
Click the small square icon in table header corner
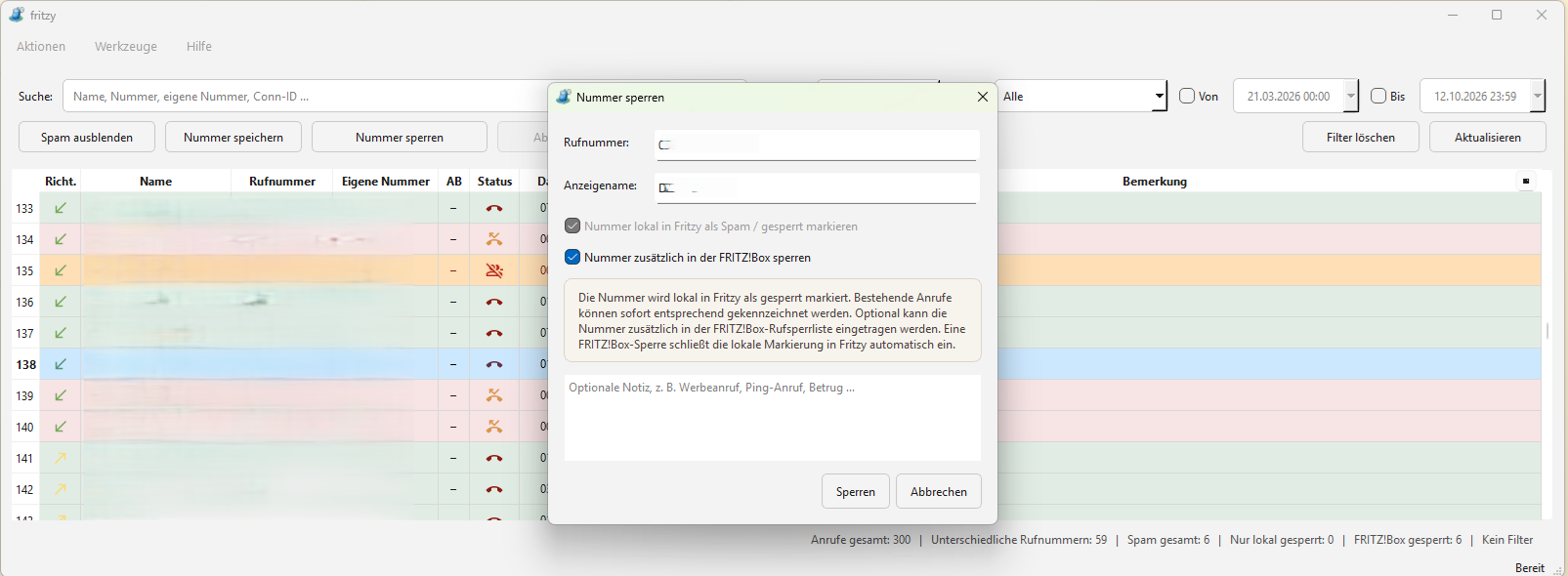(x=1526, y=182)
